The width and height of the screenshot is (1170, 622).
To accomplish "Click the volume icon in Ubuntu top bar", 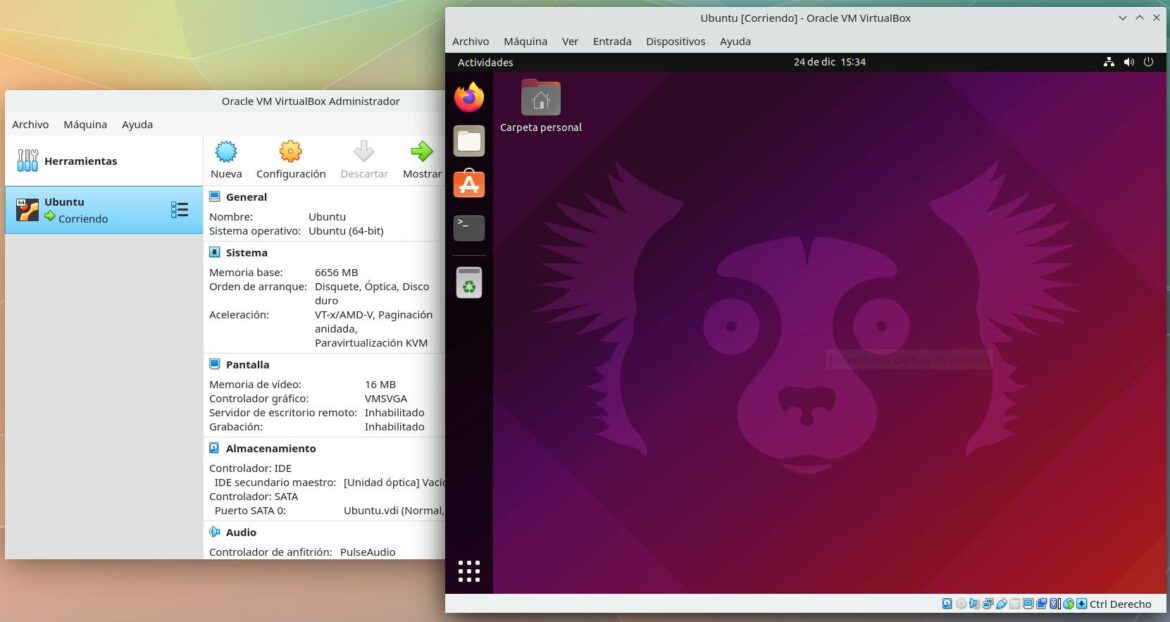I will (1129, 62).
